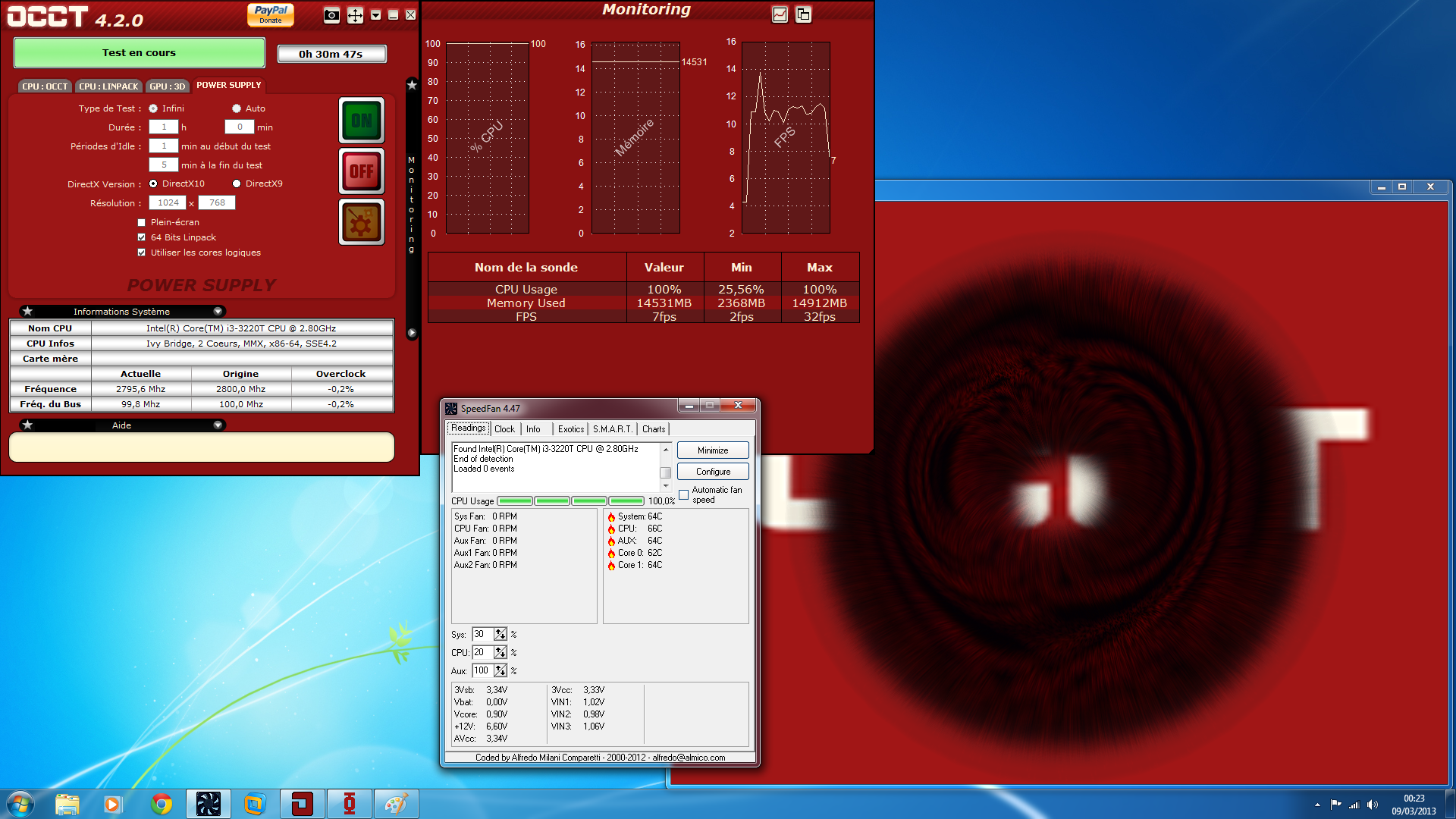
Task: Click the graph view icon in Monitoring header
Action: point(780,14)
